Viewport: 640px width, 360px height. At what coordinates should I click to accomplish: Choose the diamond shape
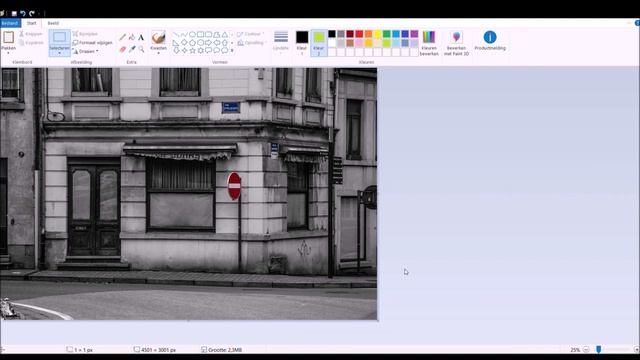pos(184,42)
